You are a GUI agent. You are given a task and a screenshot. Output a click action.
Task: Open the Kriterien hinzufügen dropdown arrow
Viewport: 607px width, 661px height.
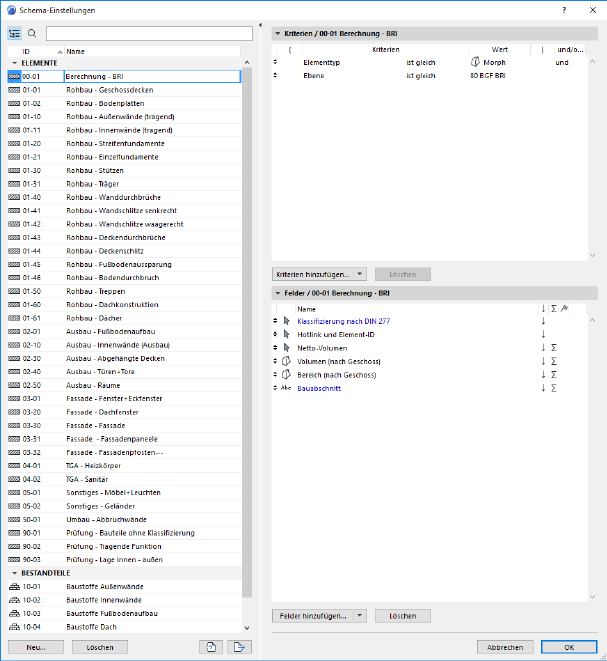360,274
